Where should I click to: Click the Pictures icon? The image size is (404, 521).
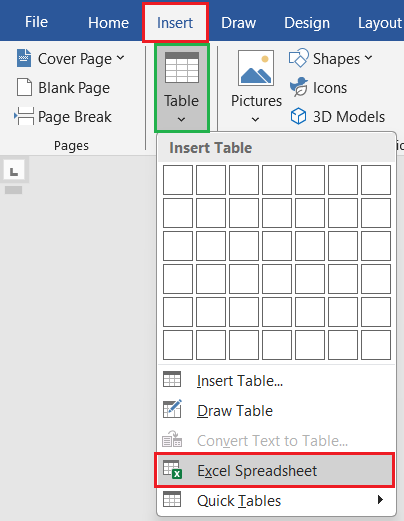click(256, 68)
